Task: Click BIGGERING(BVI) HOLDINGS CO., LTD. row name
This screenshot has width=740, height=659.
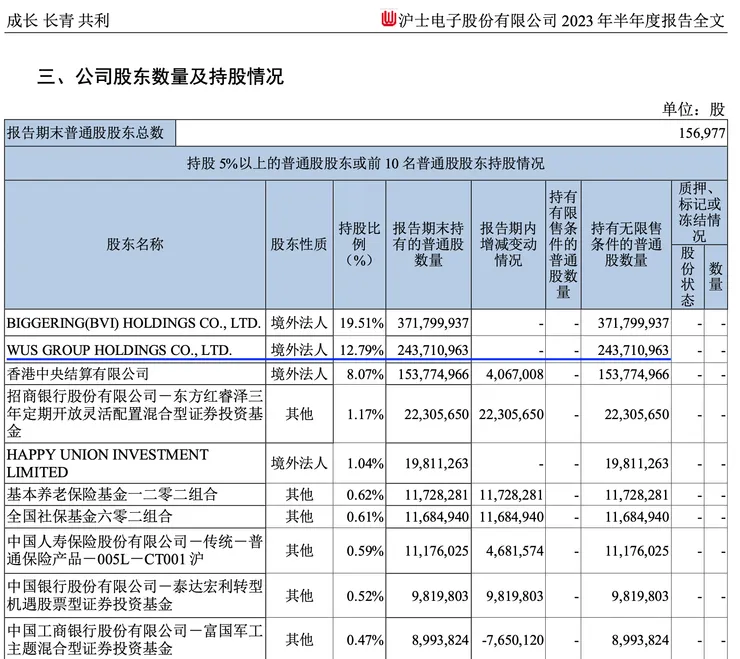Action: [134, 323]
